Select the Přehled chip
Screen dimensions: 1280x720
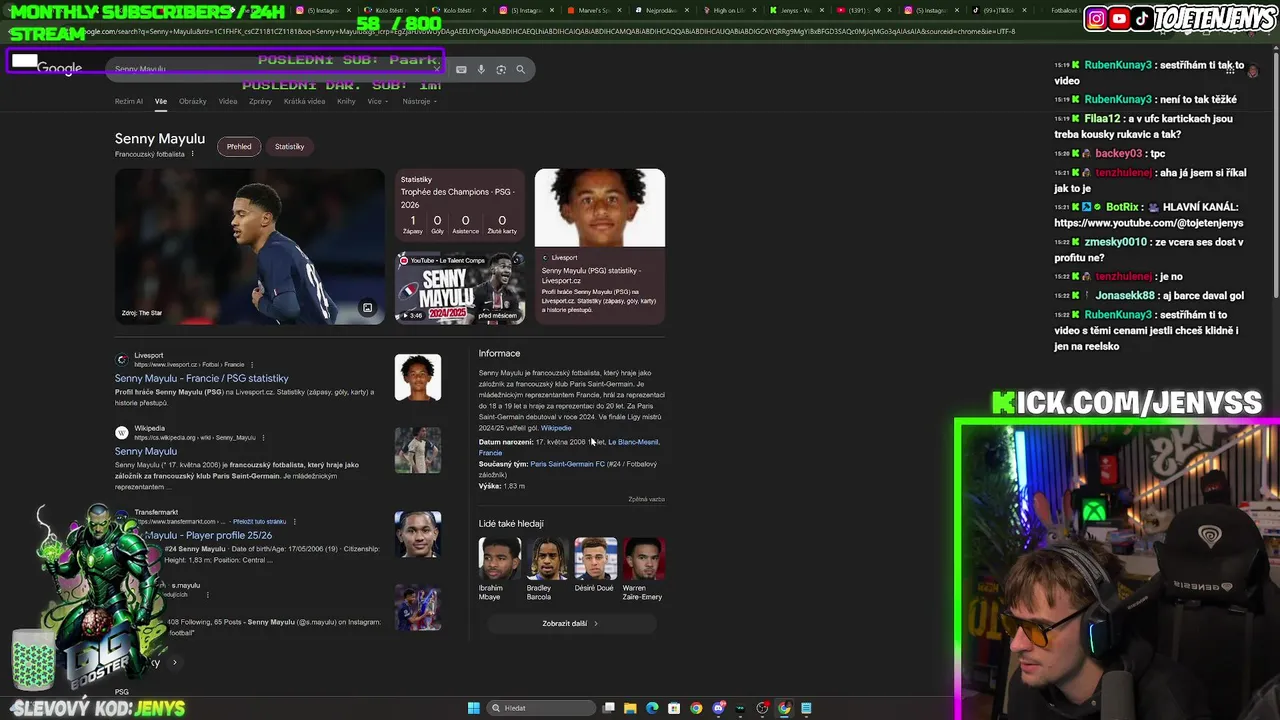tap(239, 146)
